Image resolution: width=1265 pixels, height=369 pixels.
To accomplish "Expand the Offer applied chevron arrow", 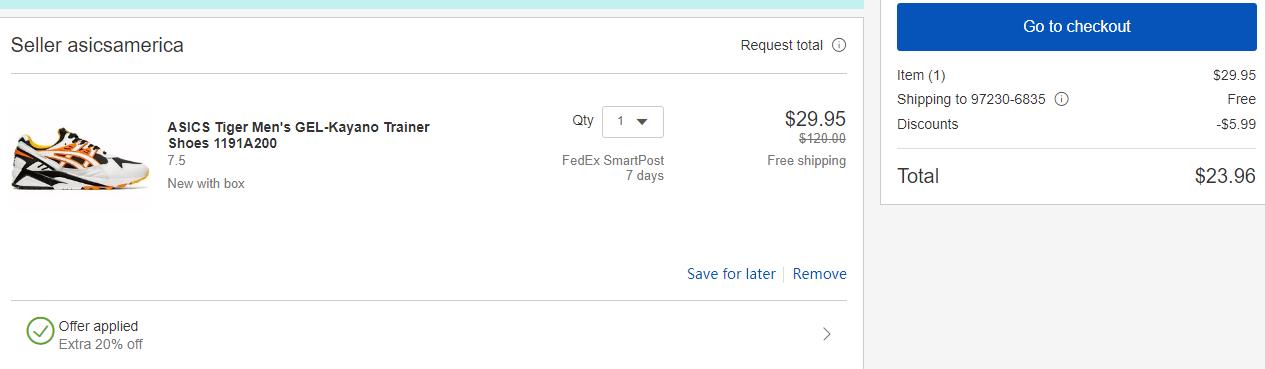I will 827,334.
